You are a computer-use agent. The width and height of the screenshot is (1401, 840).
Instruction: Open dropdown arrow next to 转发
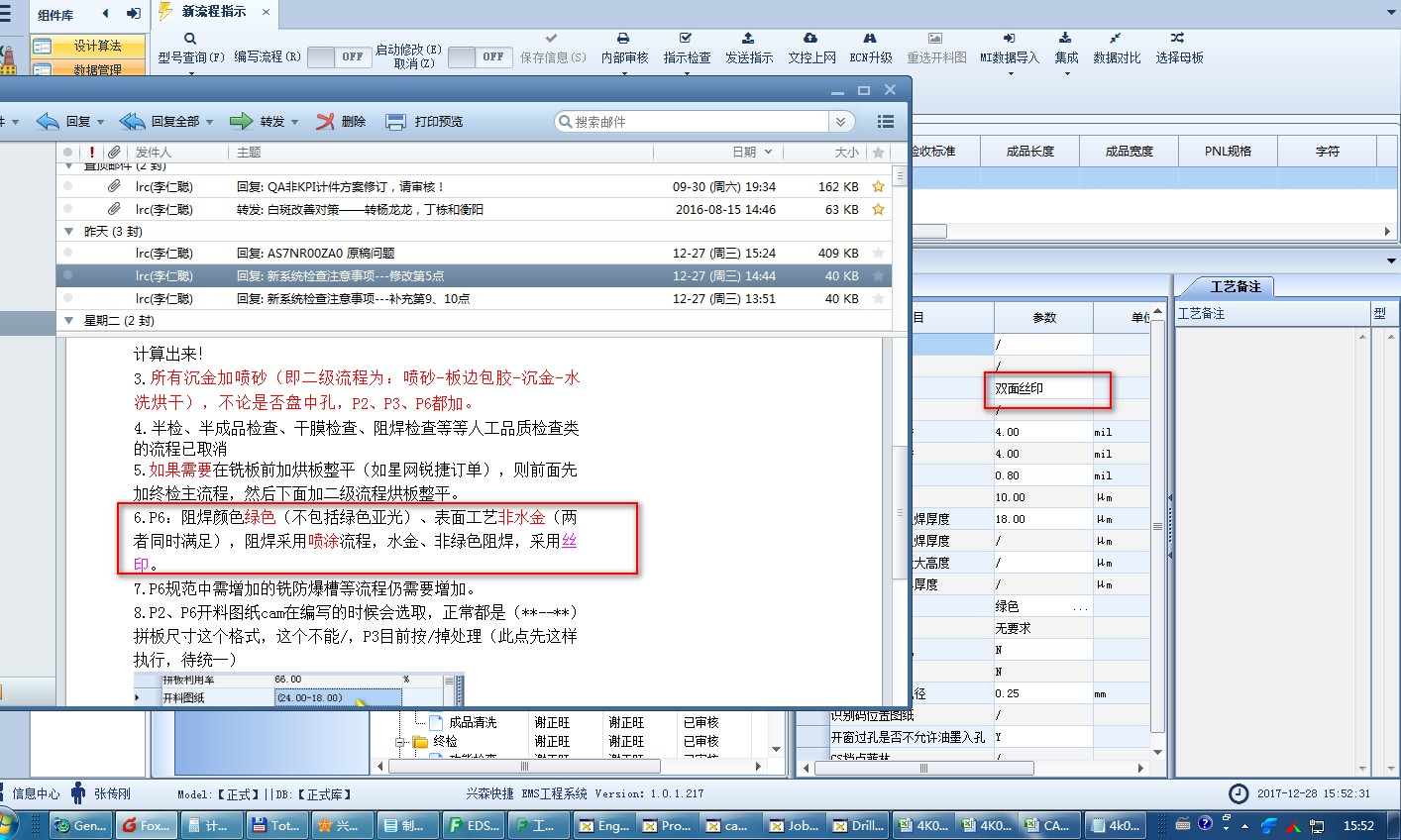(x=294, y=122)
